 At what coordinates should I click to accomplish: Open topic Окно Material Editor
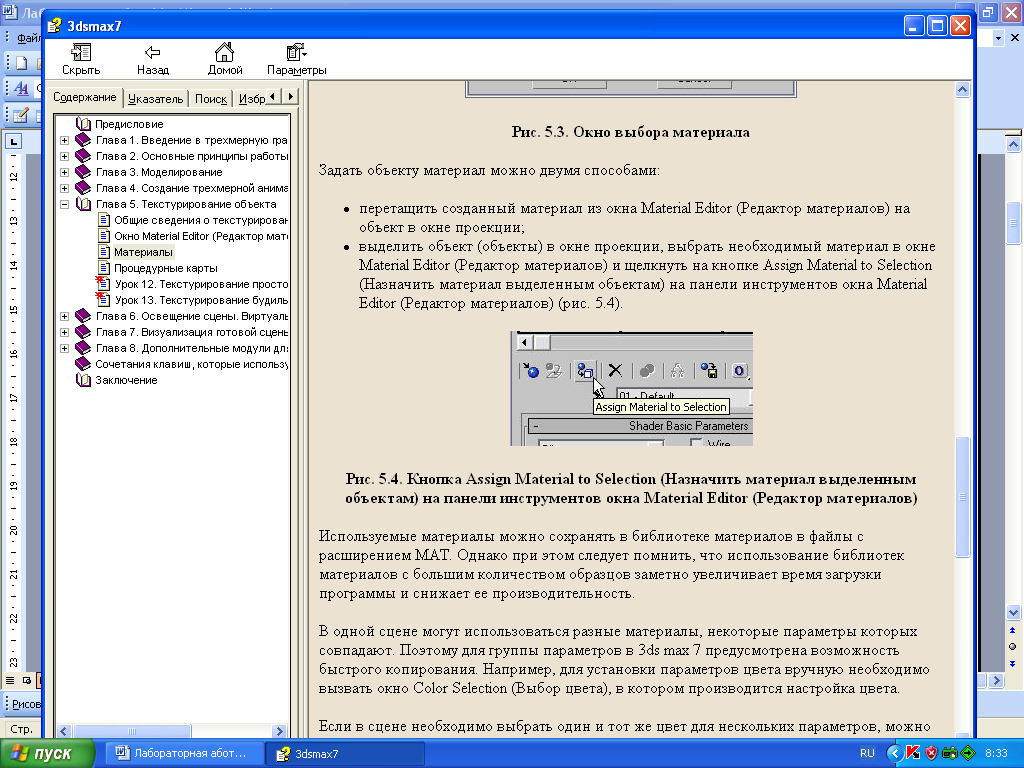click(200, 236)
